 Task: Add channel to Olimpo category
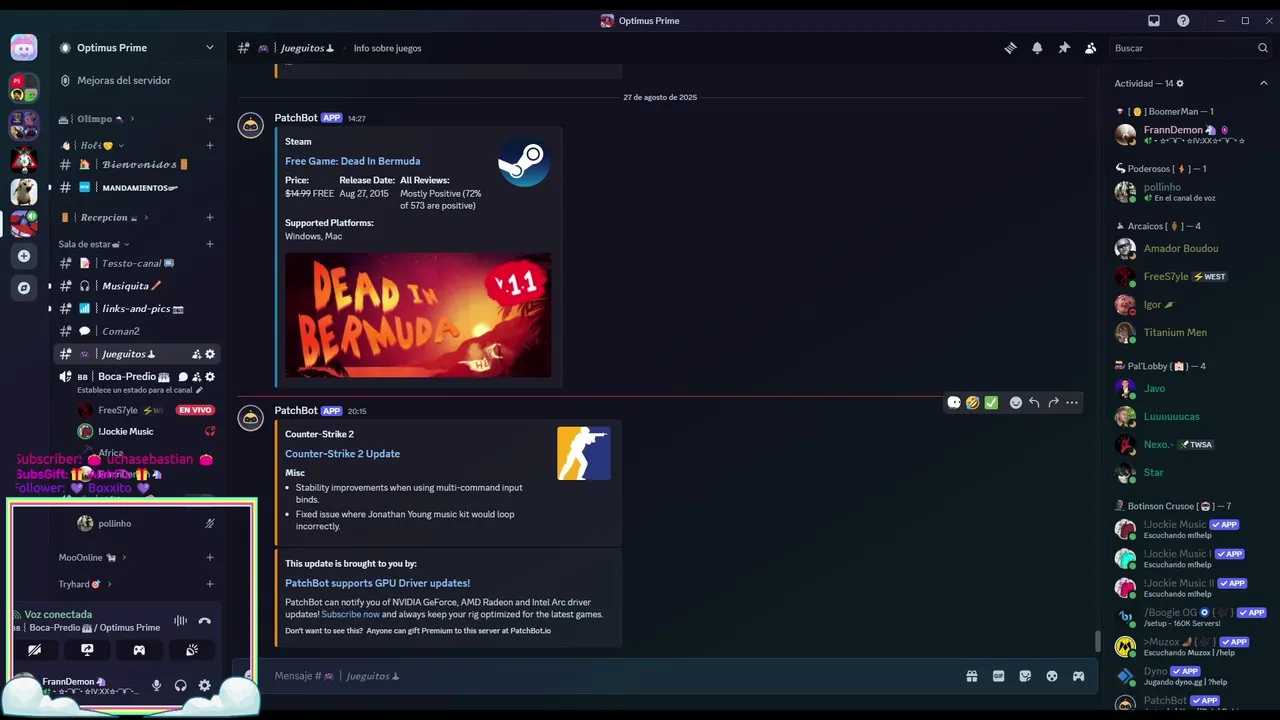pos(210,119)
